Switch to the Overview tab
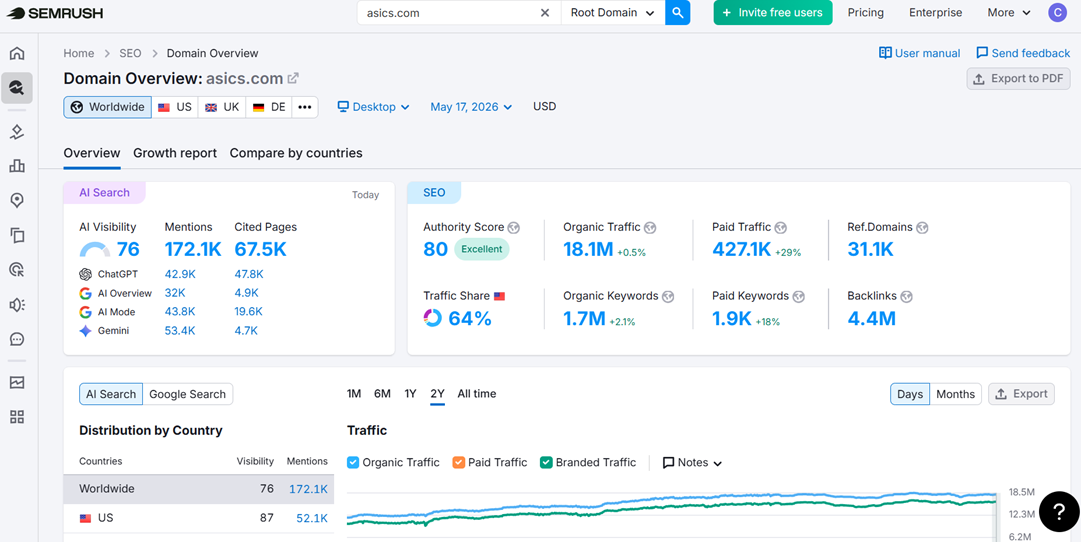This screenshot has height=542, width=1081. tap(92, 153)
